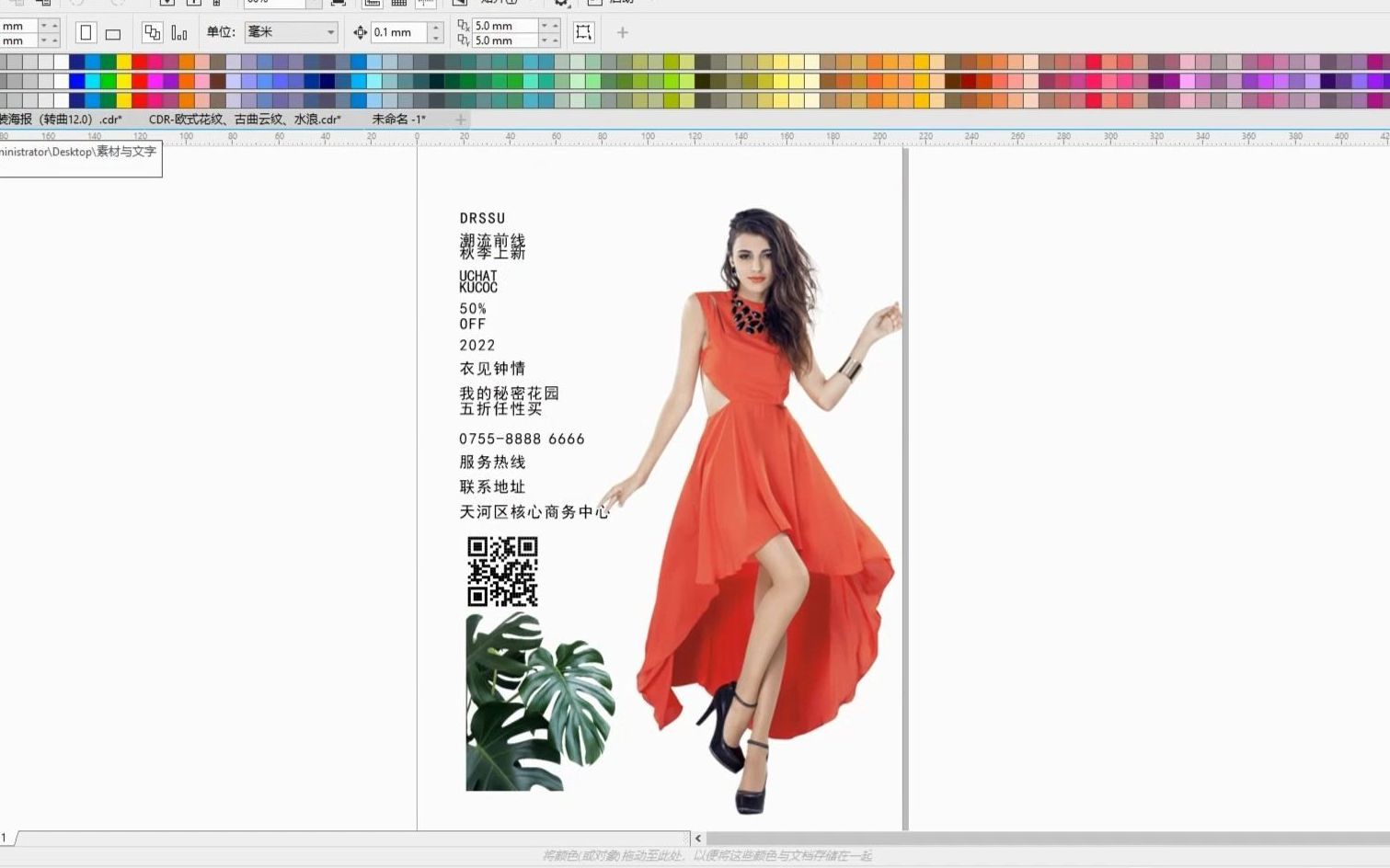Toggle the guidelines display icon
Screen dimensions: 1390x868
coord(426,3)
